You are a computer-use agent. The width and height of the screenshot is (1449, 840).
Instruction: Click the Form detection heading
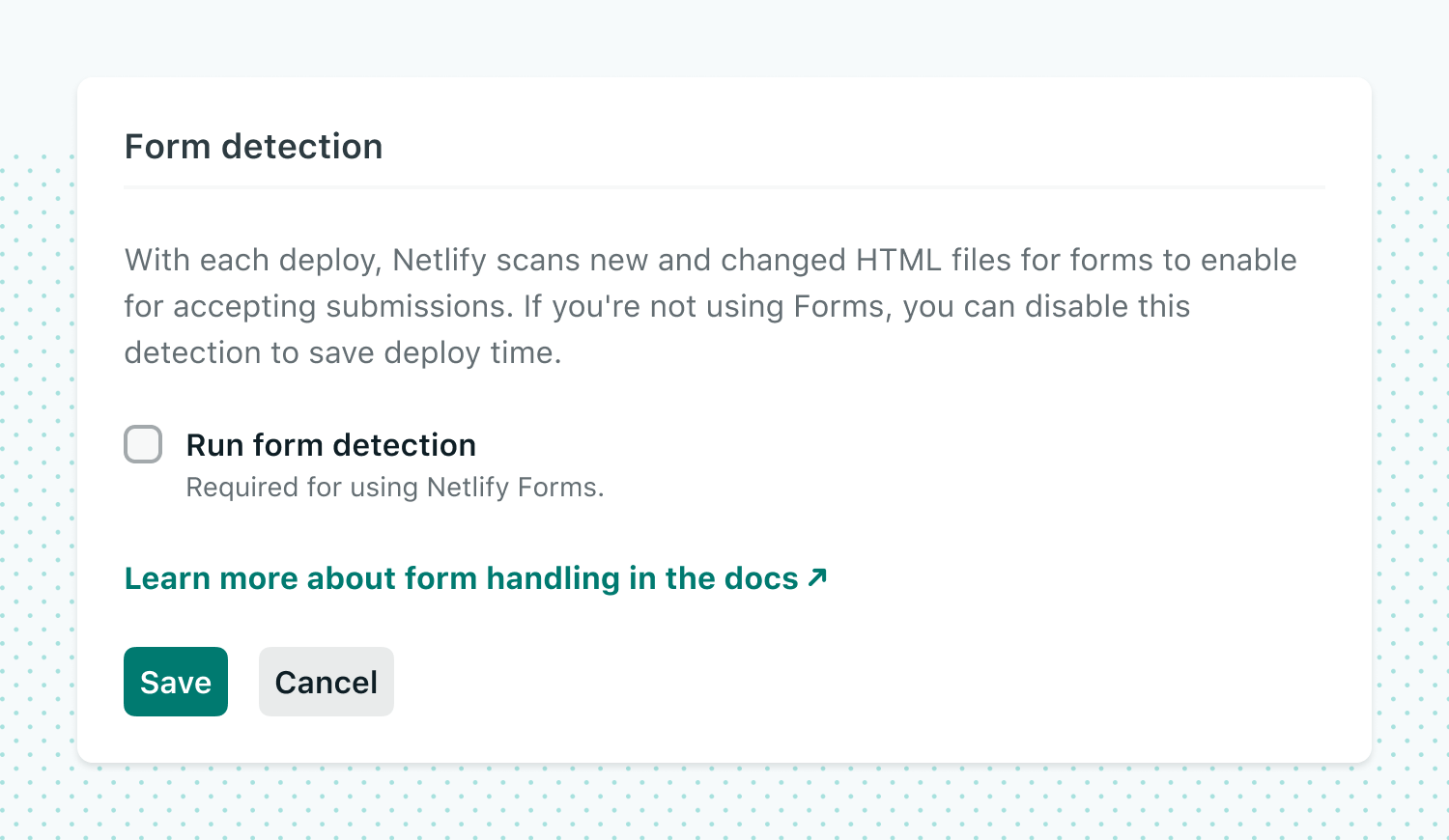[x=253, y=147]
